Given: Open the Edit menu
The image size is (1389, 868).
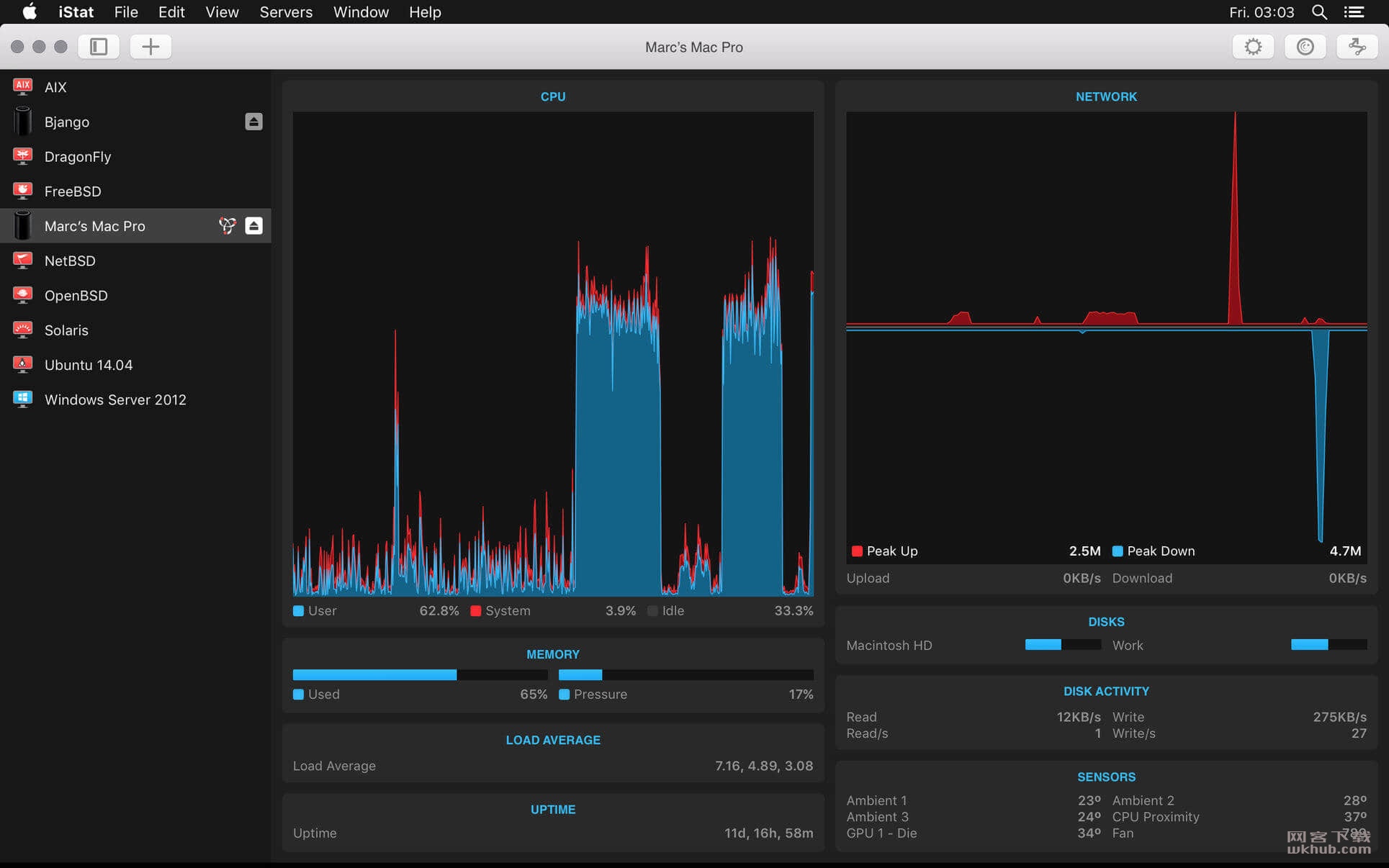Looking at the screenshot, I should pos(171,12).
